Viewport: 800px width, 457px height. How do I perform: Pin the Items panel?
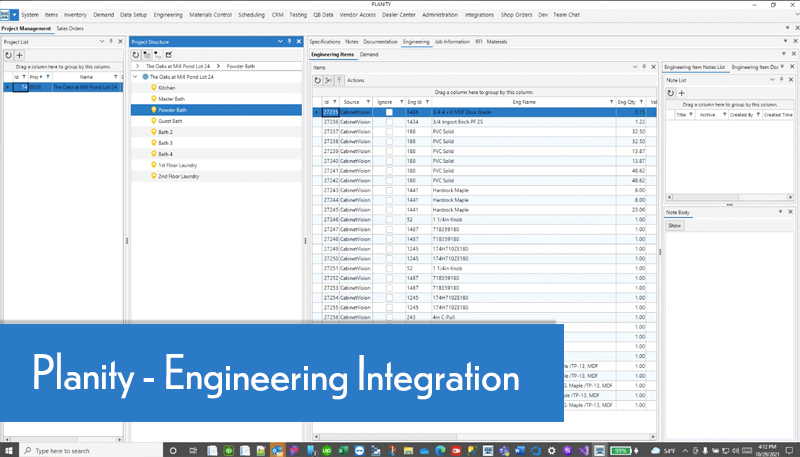coord(644,67)
